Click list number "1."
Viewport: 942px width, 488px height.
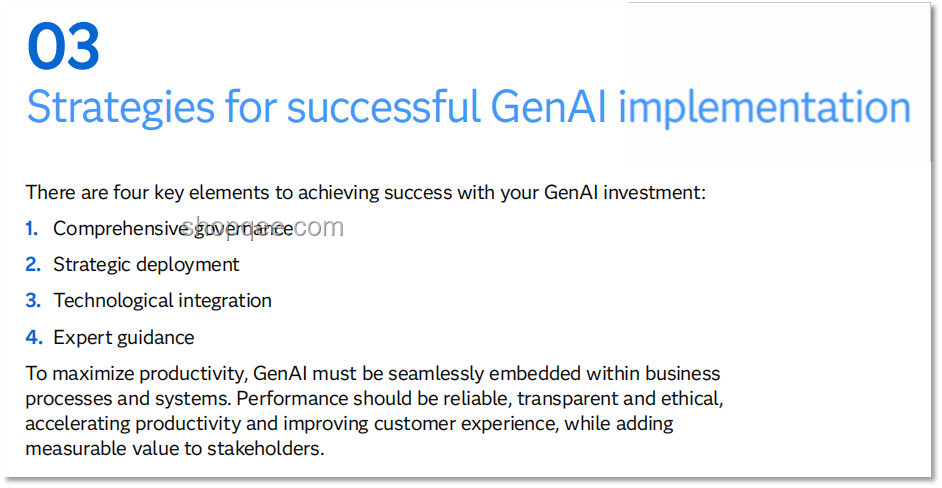[32, 228]
